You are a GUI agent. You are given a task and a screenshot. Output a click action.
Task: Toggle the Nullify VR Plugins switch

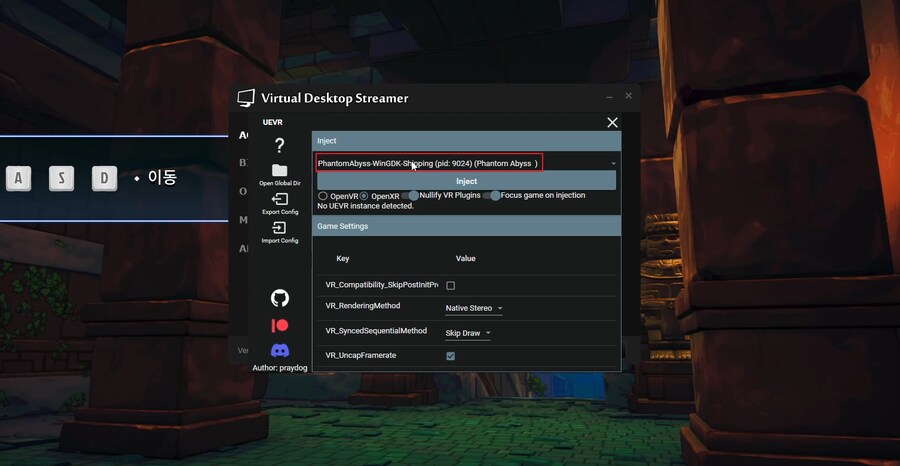pos(411,195)
